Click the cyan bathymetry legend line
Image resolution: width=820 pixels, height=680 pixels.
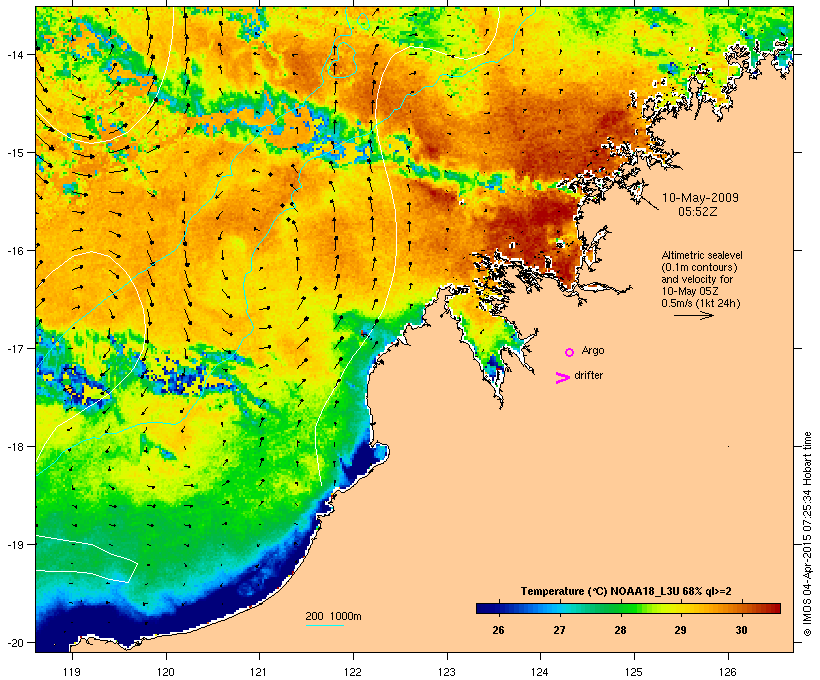[324, 625]
